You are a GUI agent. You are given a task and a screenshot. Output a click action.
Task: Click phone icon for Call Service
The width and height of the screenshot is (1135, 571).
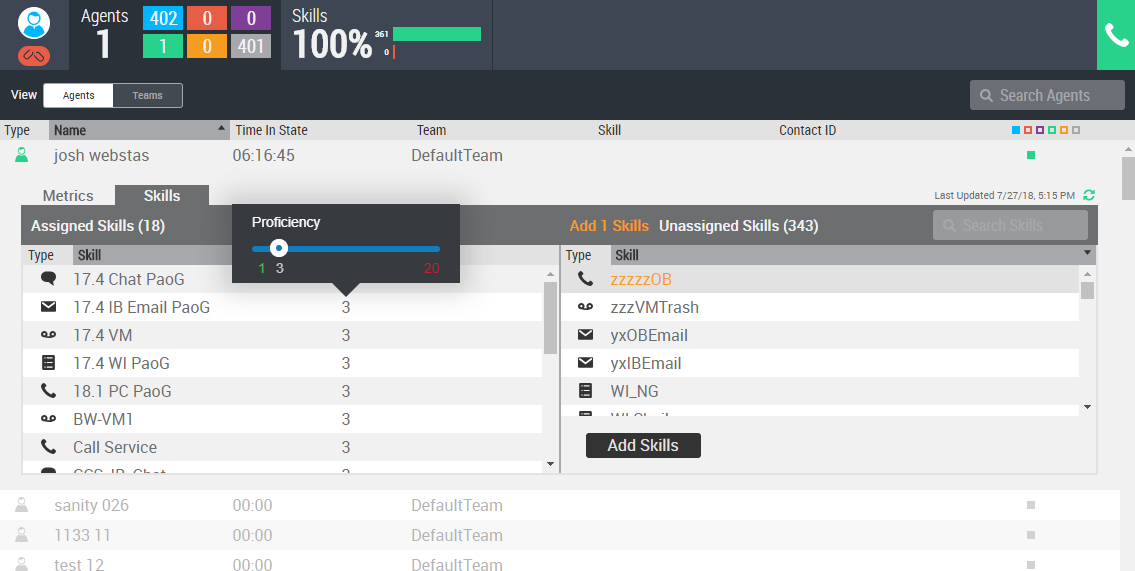[48, 447]
